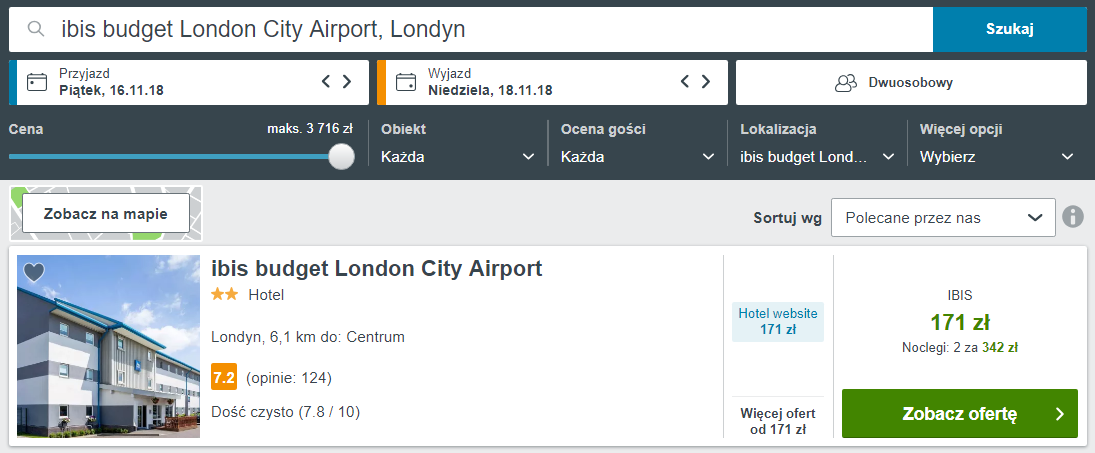The image size is (1095, 453).
Task: Click the hotel destination search field
Action: point(471,29)
